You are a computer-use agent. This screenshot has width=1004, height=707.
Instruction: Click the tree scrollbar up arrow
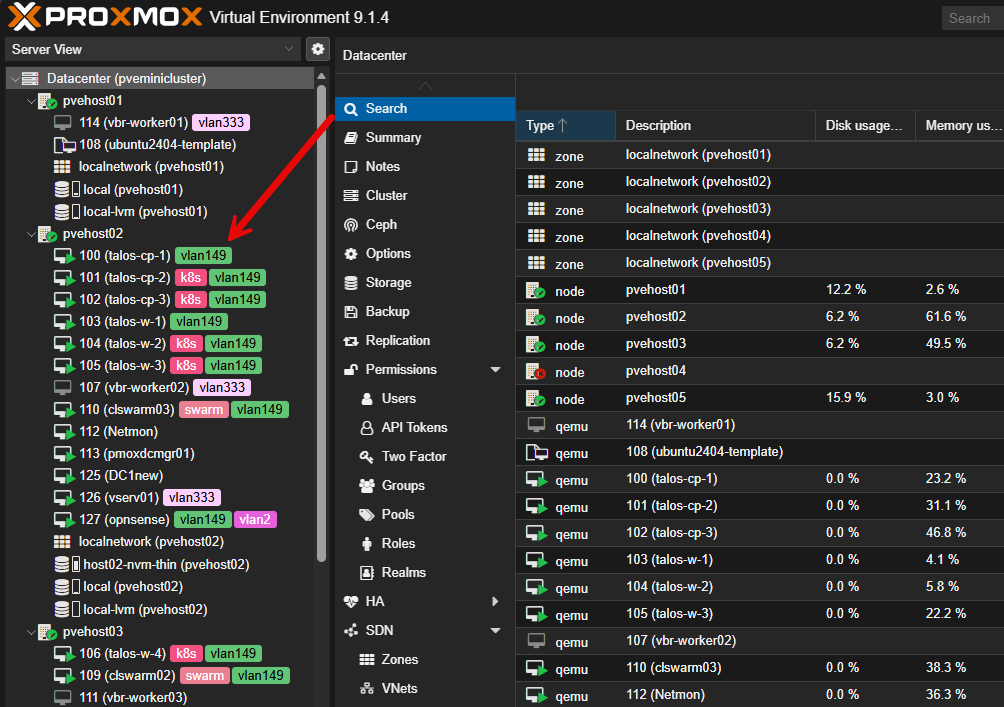point(321,76)
